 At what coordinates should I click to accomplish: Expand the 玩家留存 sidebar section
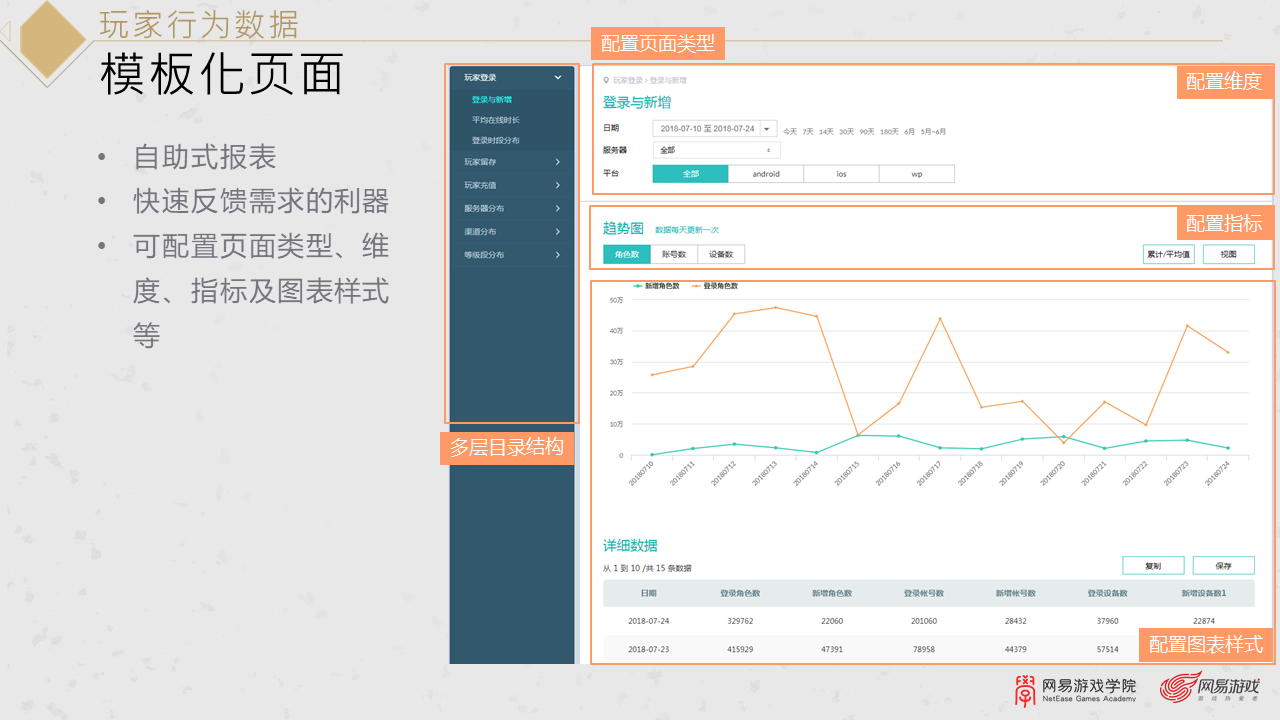coord(512,162)
